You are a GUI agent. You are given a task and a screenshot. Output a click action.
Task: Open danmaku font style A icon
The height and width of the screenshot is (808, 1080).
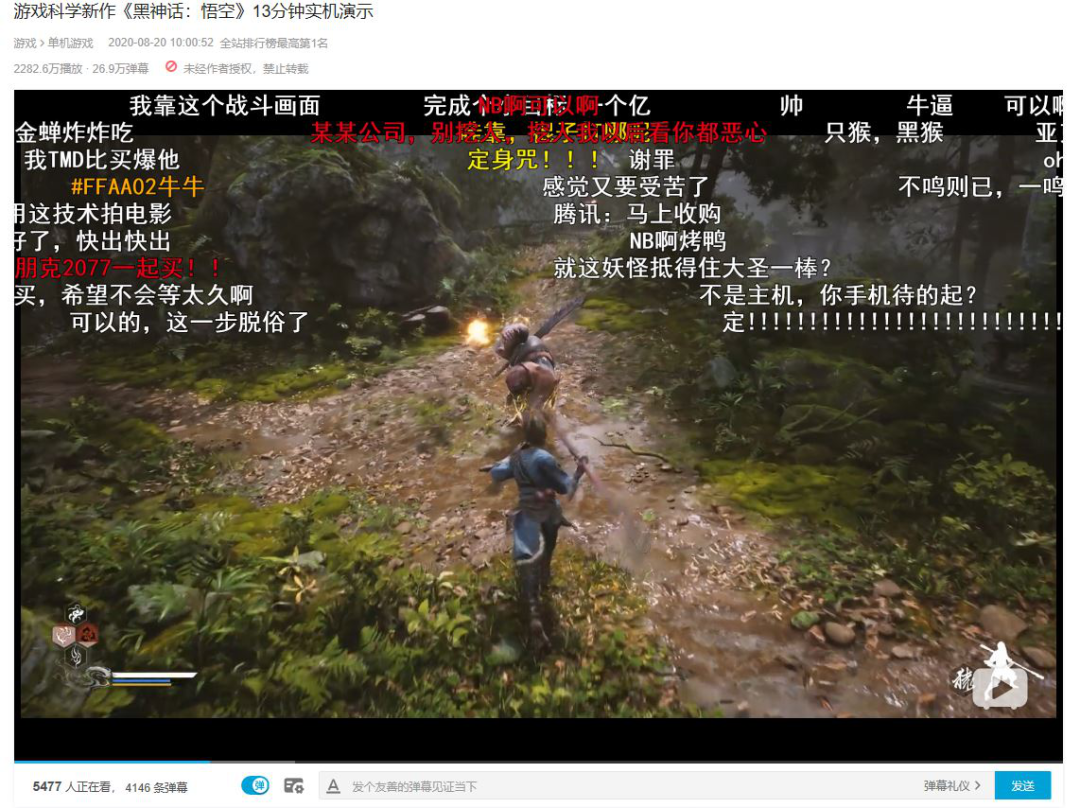click(333, 786)
